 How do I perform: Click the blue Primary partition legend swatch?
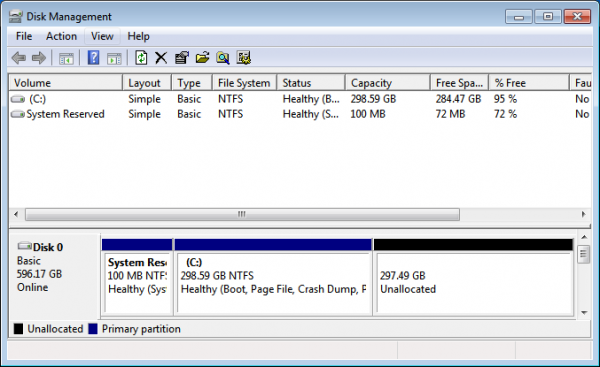(93, 329)
